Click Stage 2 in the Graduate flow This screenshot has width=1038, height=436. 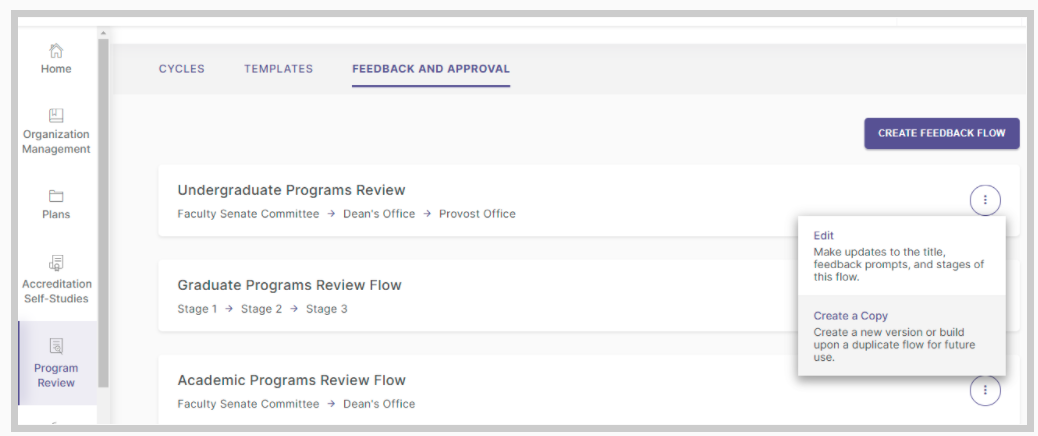click(x=261, y=309)
